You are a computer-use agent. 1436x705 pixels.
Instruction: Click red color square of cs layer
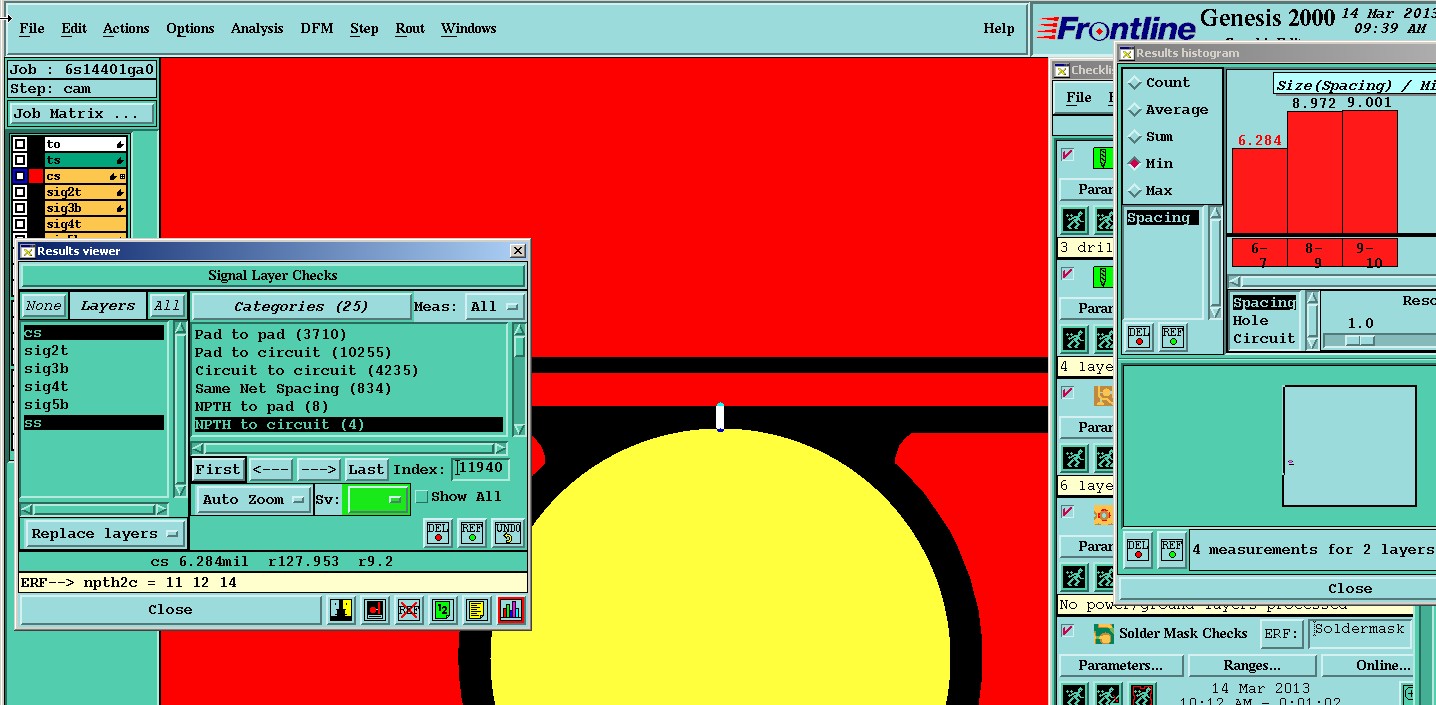pos(37,176)
